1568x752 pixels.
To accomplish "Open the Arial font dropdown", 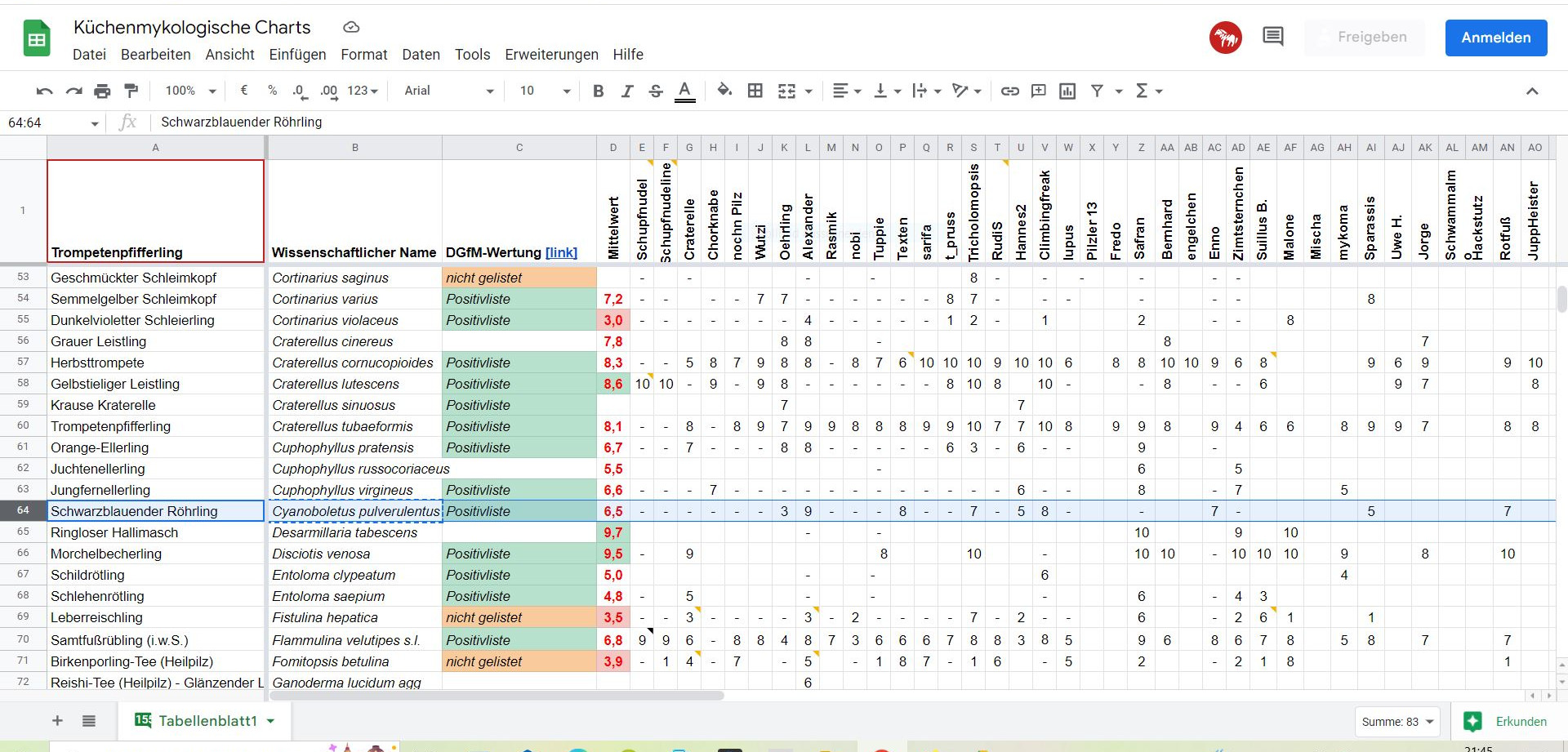I will point(448,91).
